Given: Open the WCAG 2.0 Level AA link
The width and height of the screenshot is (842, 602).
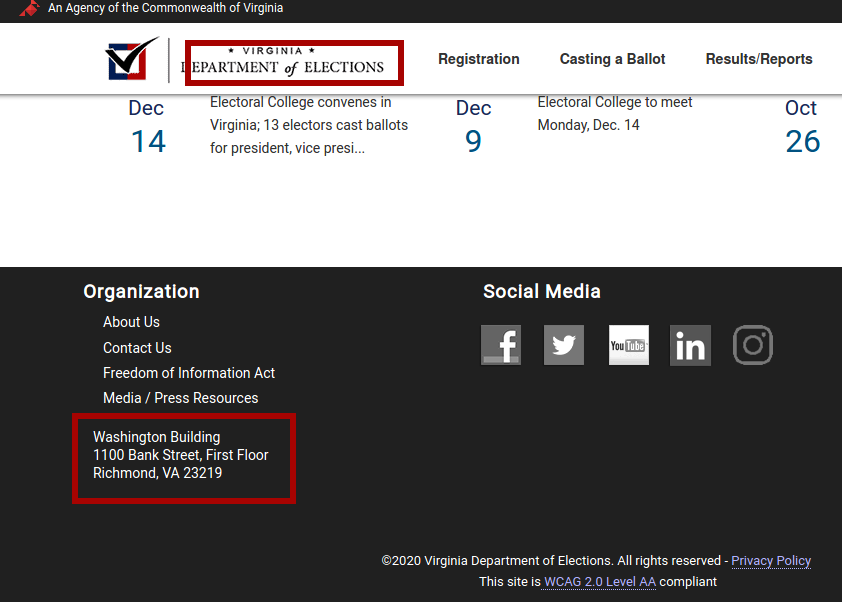Looking at the screenshot, I should coord(600,582).
